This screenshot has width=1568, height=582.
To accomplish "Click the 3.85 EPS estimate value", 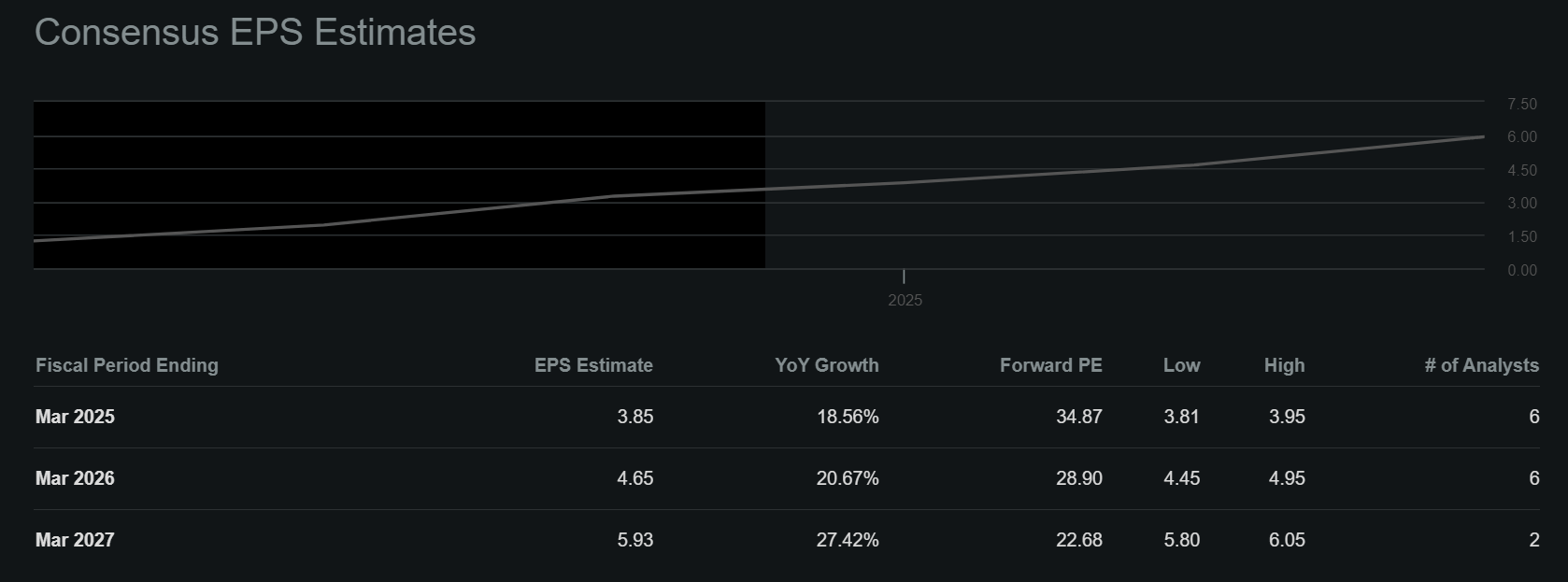I will tap(635, 417).
